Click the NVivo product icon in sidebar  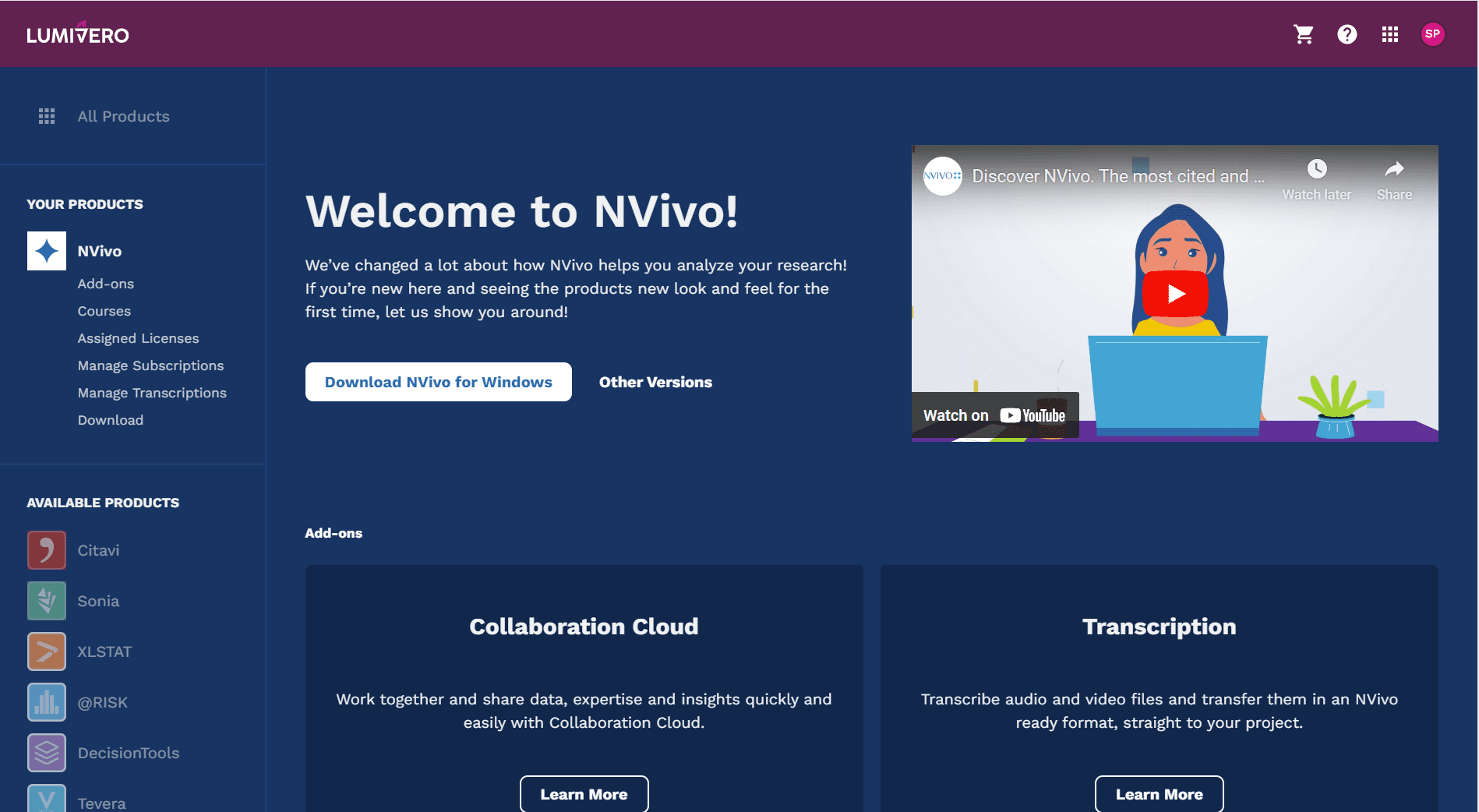coord(47,251)
